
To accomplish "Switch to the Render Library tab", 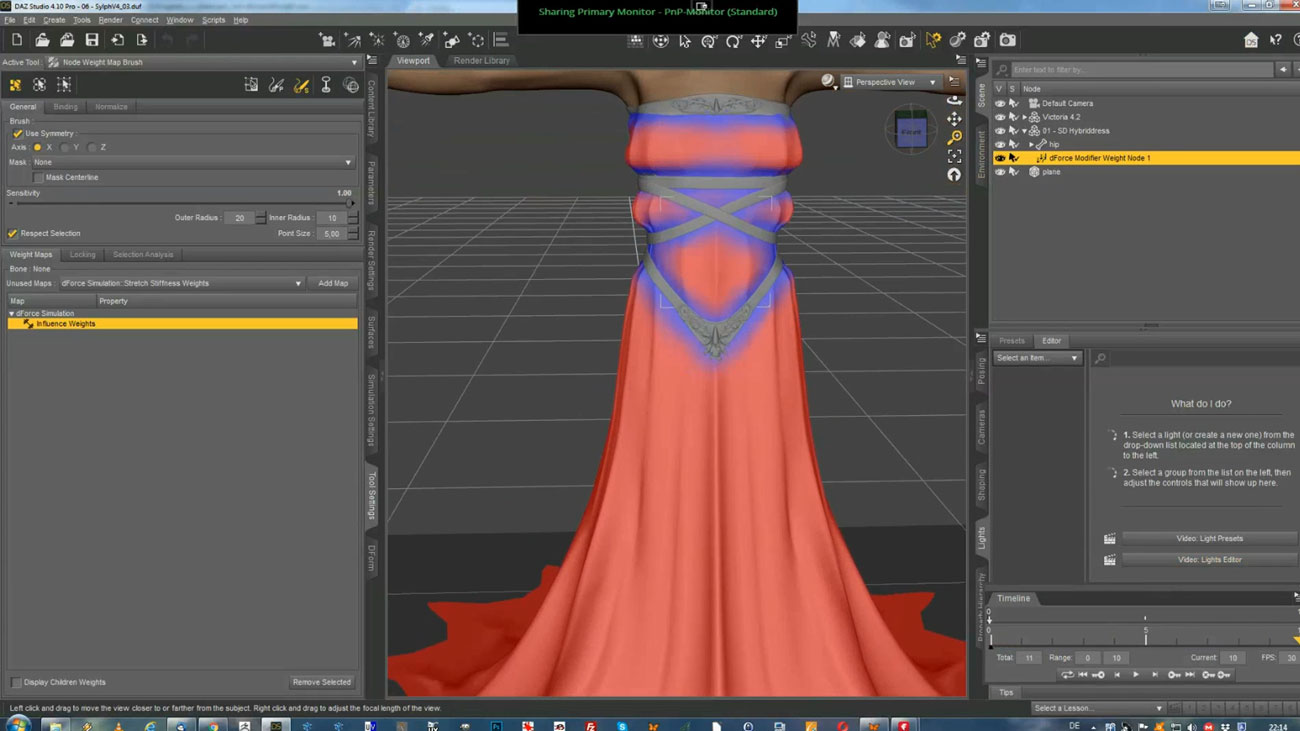I will pyautogui.click(x=482, y=61).
